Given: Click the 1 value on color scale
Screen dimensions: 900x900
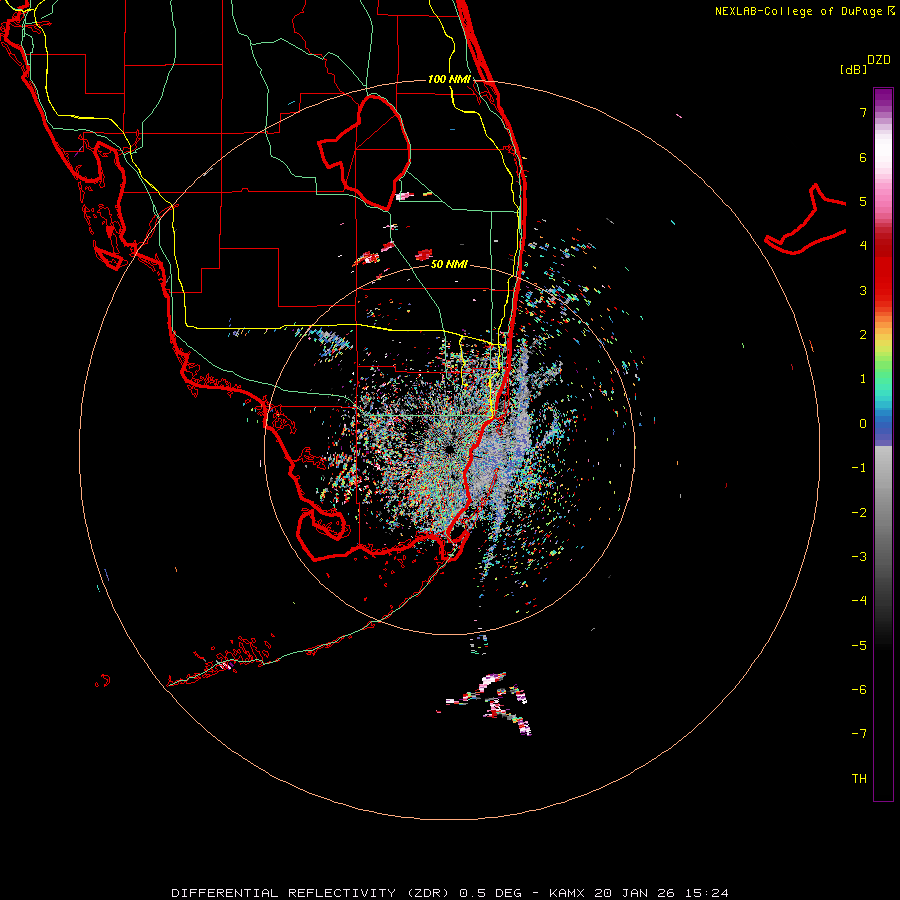Looking at the screenshot, I should coord(863,379).
